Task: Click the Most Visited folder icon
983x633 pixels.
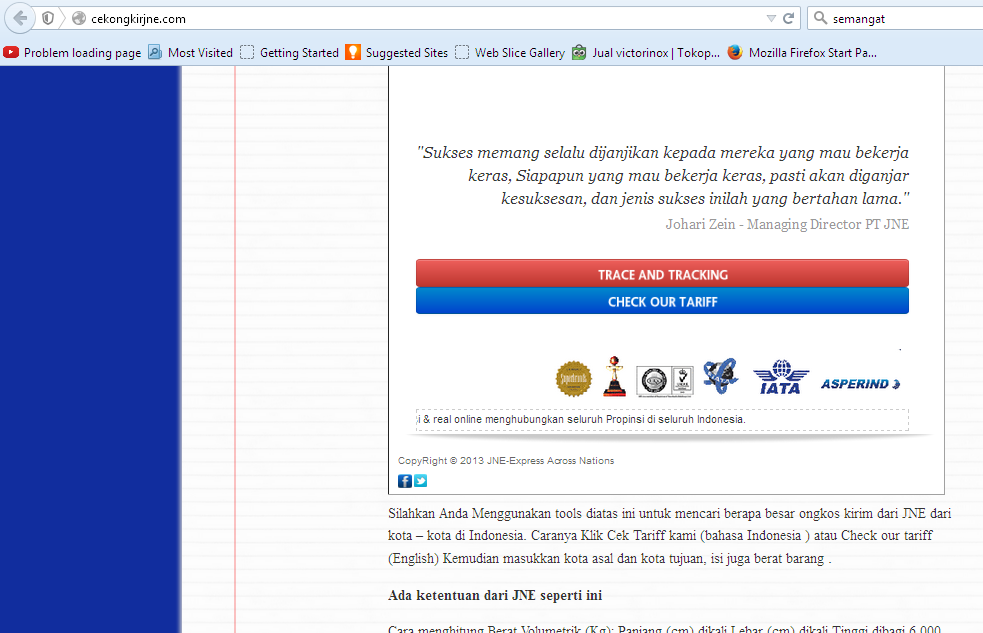Action: coord(155,53)
